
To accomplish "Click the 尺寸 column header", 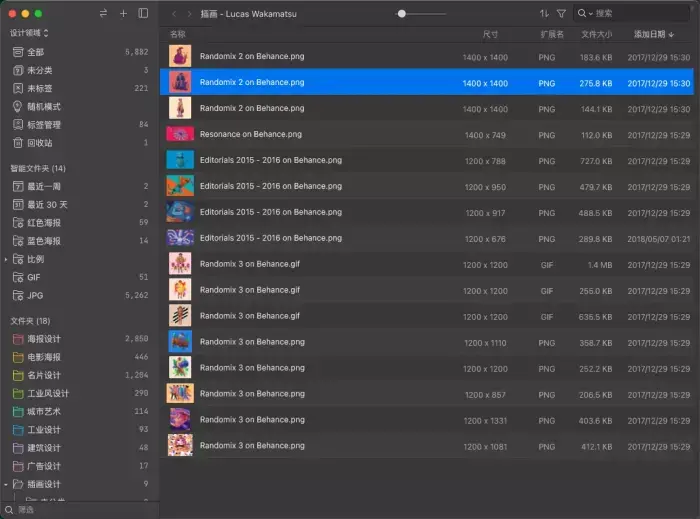I will coord(490,34).
